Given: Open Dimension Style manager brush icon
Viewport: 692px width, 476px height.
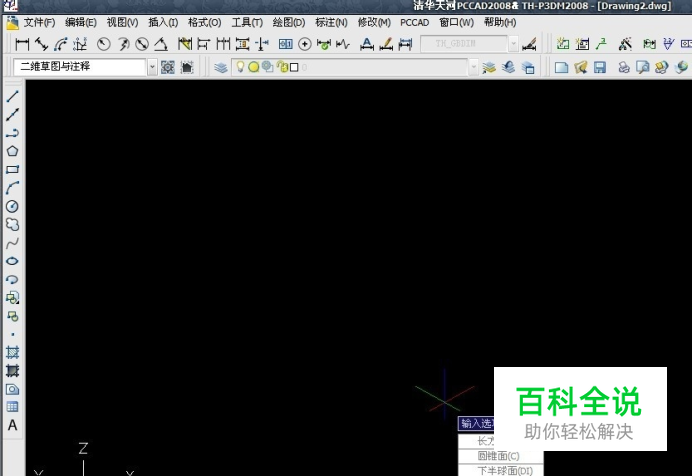Looking at the screenshot, I should pos(529,44).
